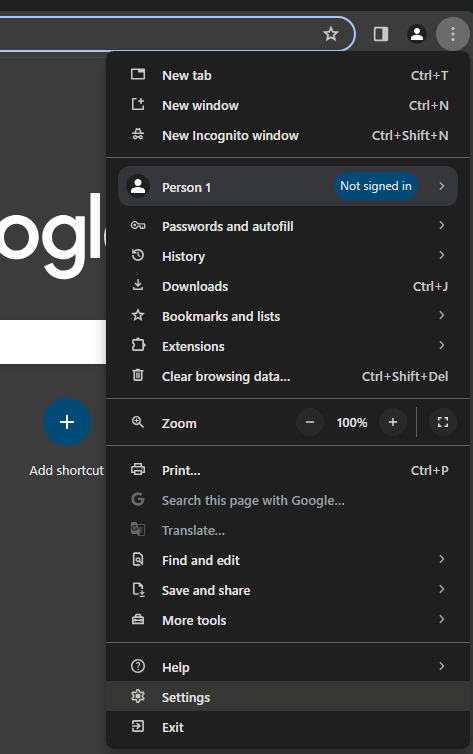Viewport: 473px width, 754px height.
Task: Click the trash icon for clearing data
Action: tap(138, 375)
